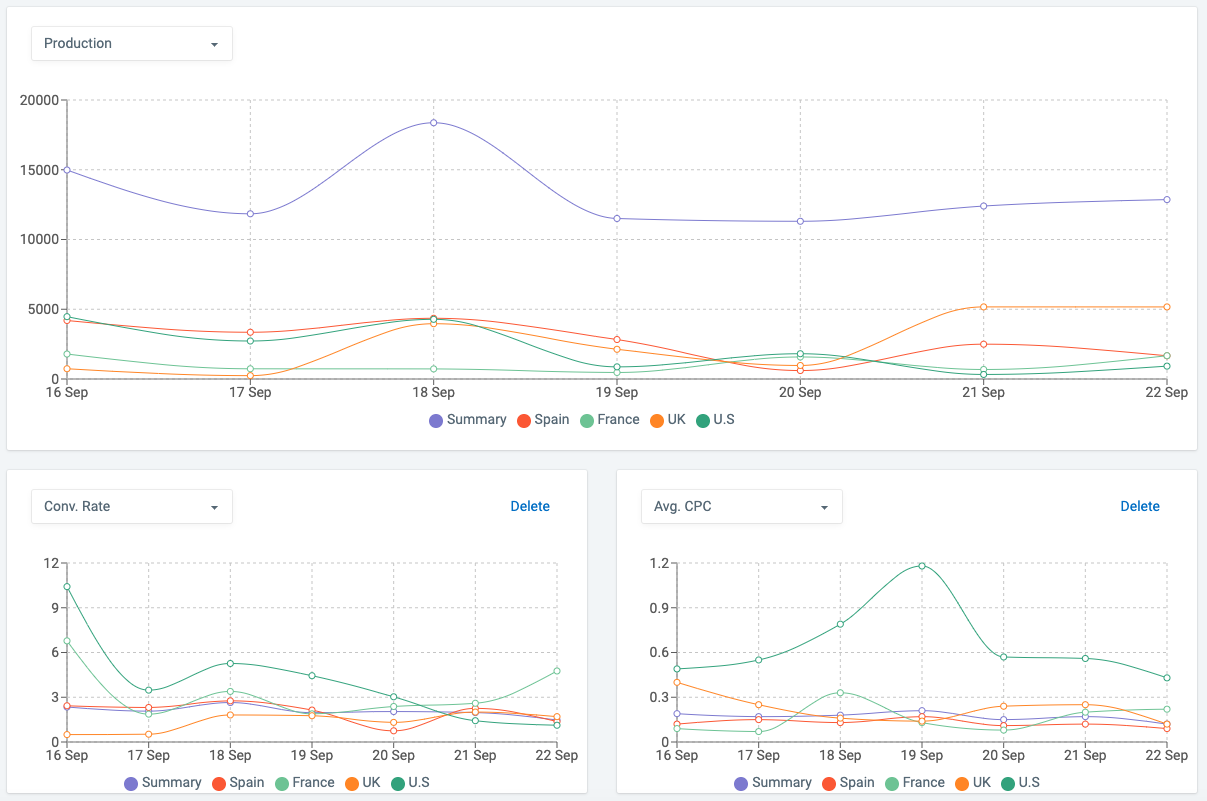Click U.S data point on 16 Sep in Conv. Rate
This screenshot has height=801, width=1207.
click(67, 587)
